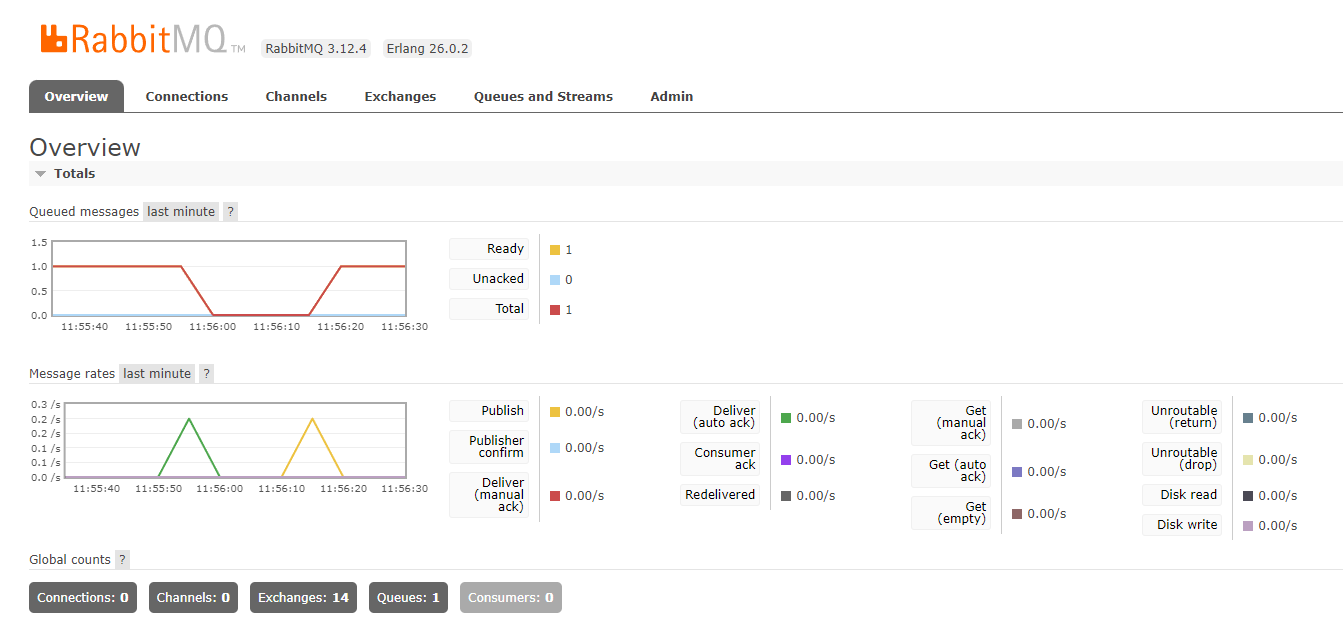The image size is (1343, 626).
Task: Click the Publisher confirm label
Action: click(x=489, y=447)
